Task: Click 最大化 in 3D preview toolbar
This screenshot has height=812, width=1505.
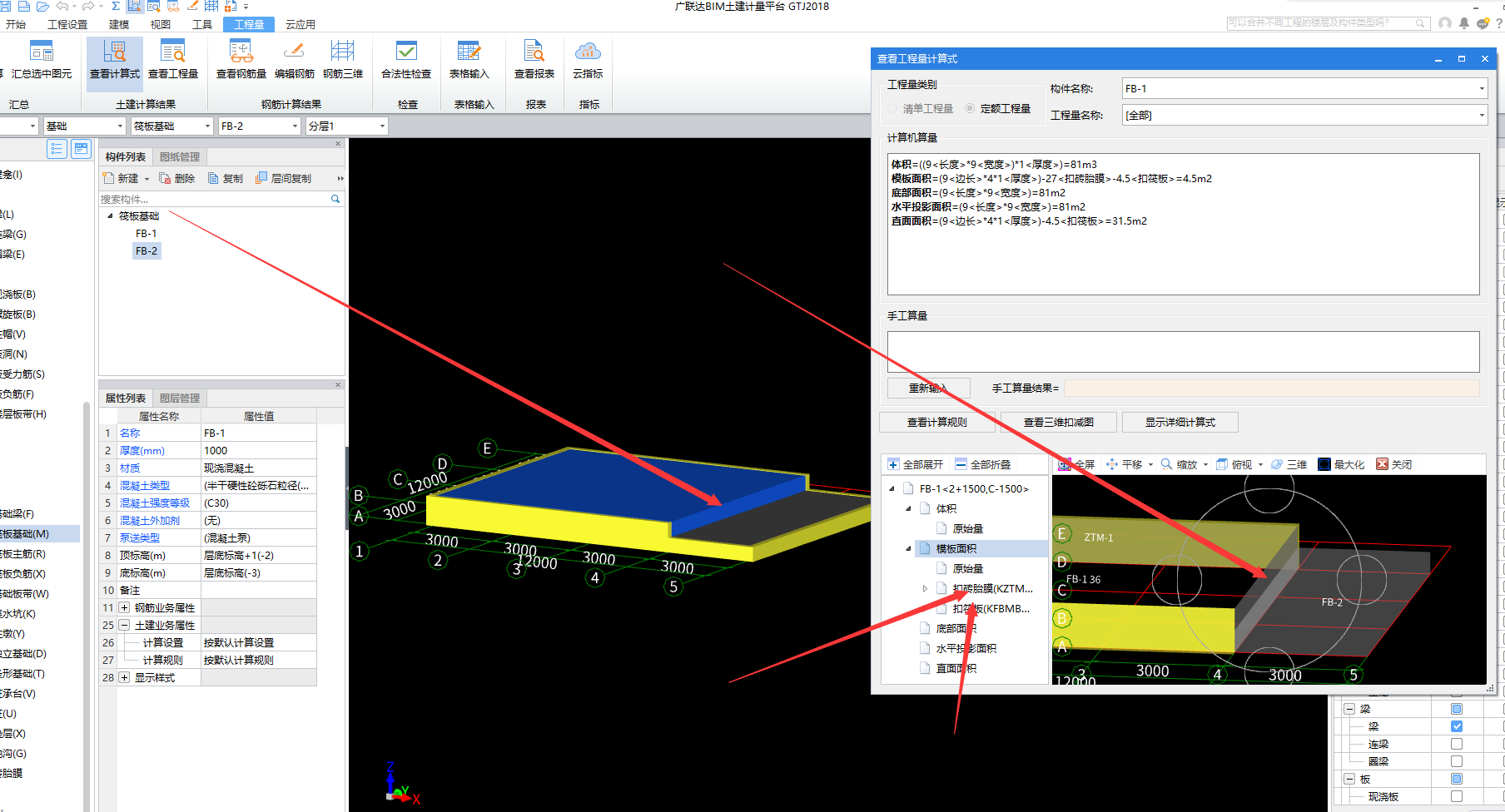Action: coord(1341,464)
